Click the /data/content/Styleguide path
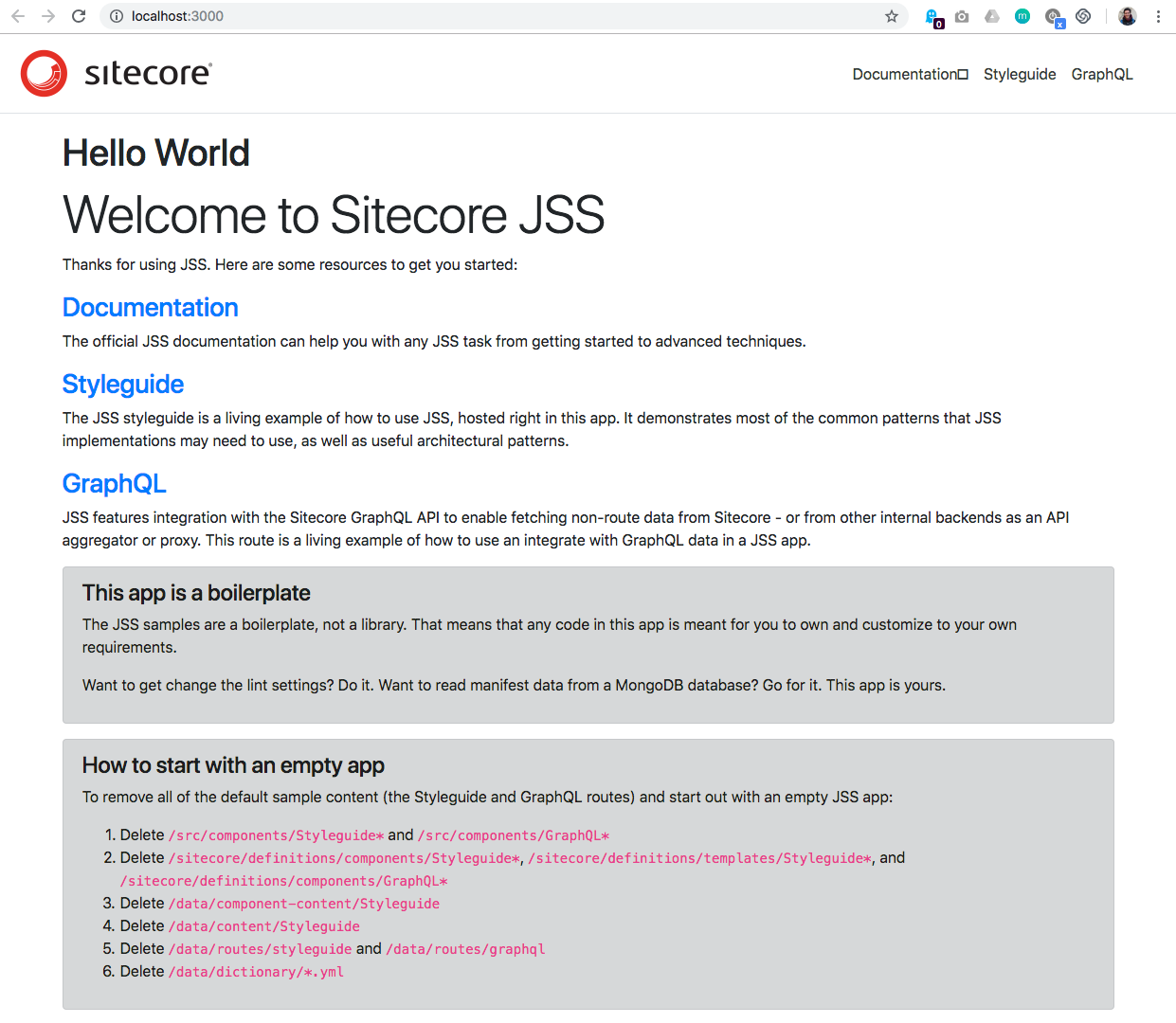The image size is (1176, 1023). (264, 926)
